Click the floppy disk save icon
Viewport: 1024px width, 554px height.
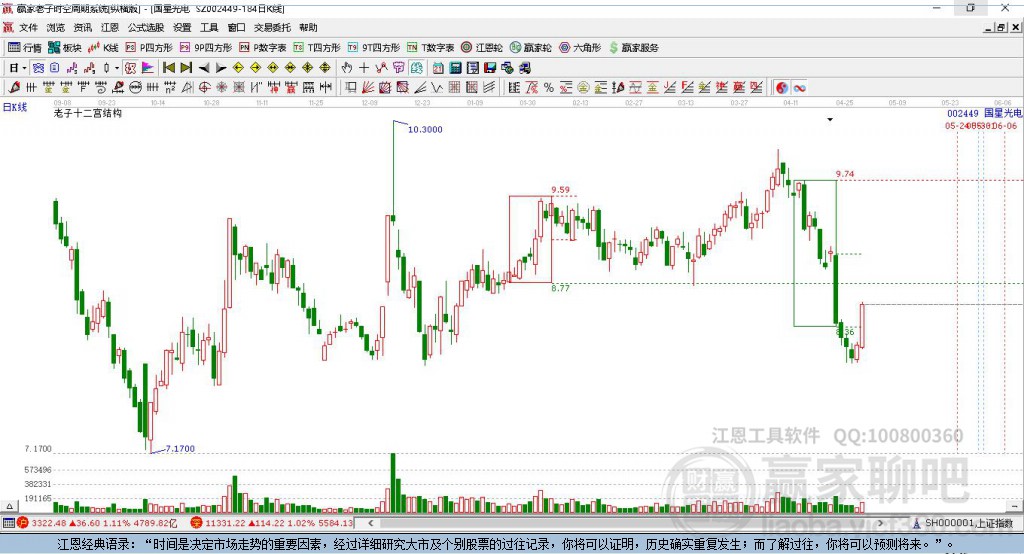tap(490, 68)
